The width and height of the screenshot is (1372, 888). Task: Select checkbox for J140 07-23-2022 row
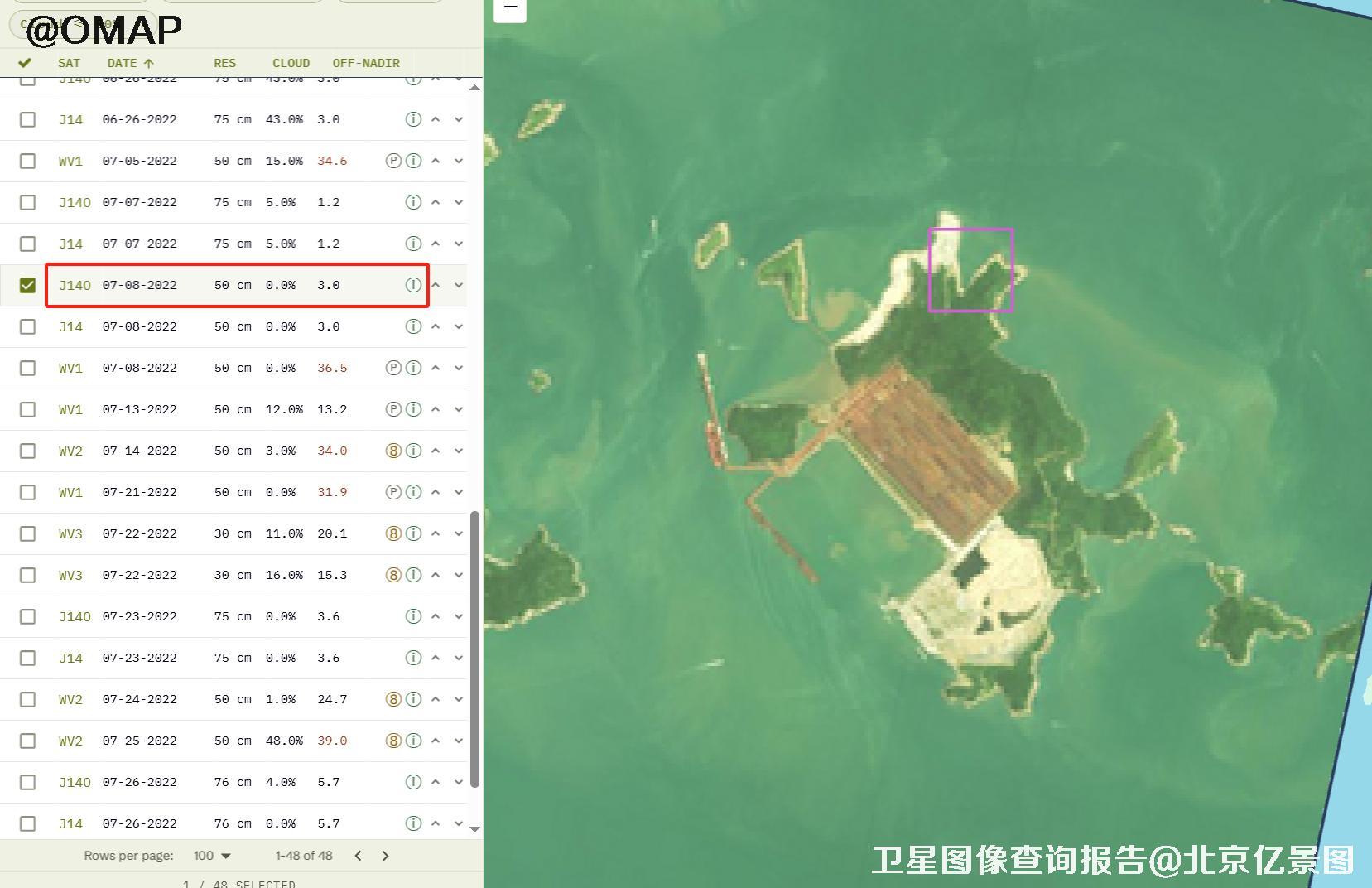tap(27, 616)
